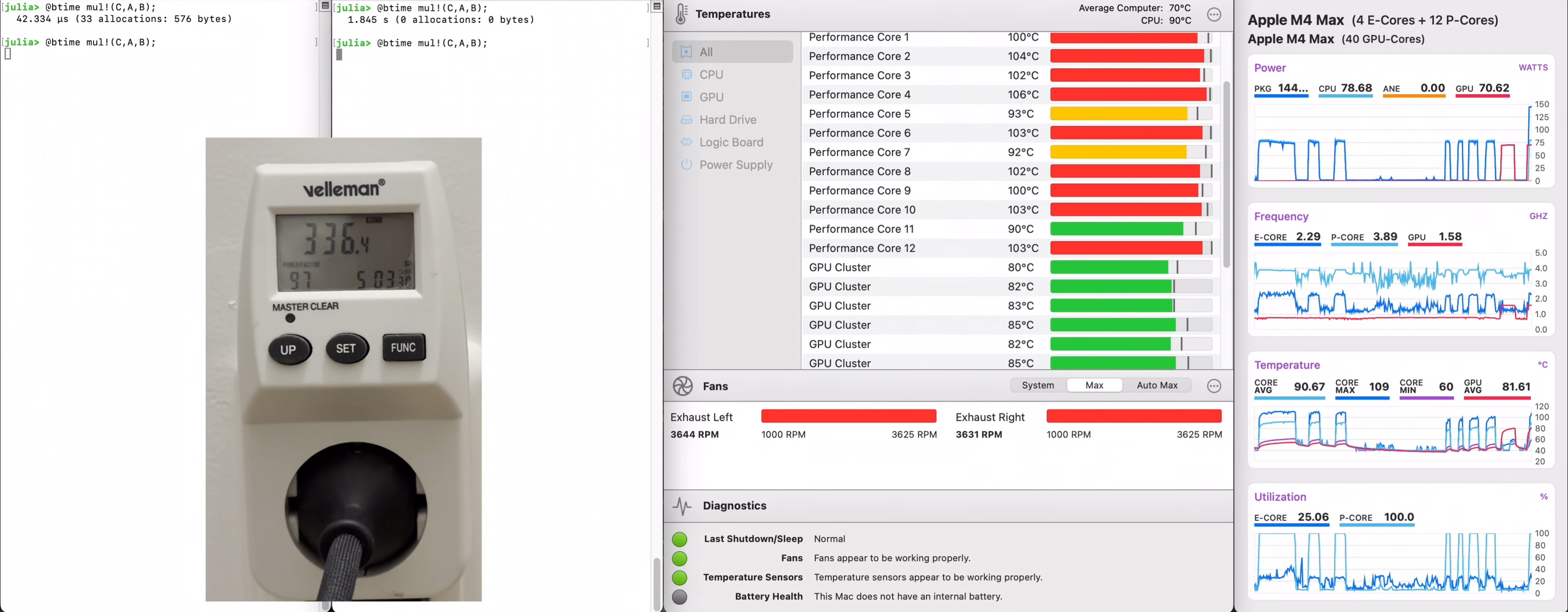Select the CPU chip sidebar icon
The width and height of the screenshot is (1568, 612).
[686, 74]
